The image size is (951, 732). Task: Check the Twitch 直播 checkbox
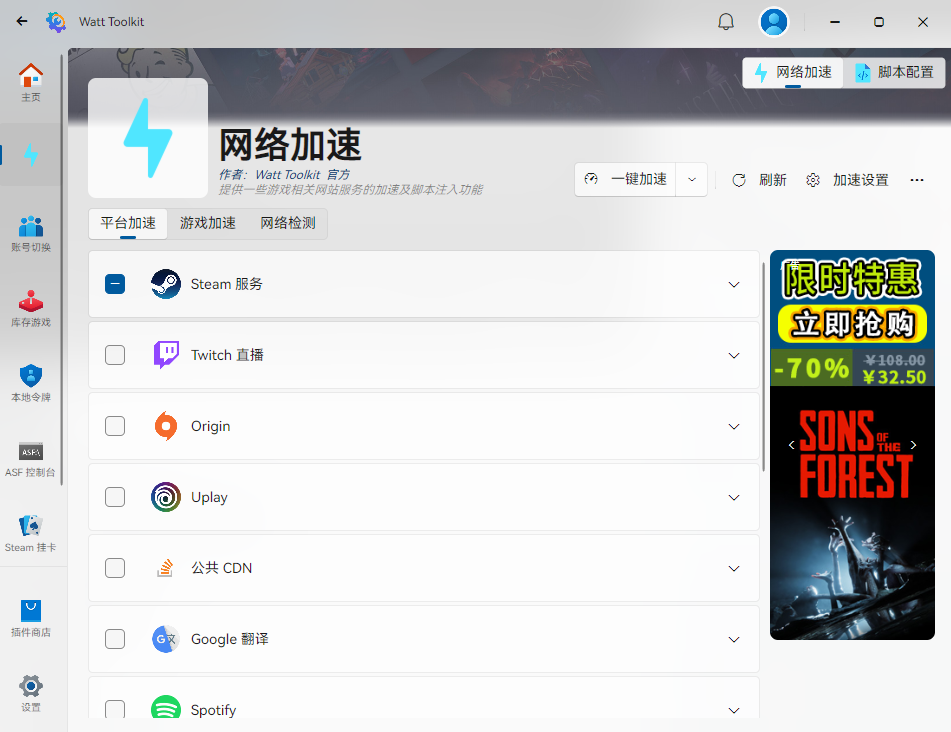pyautogui.click(x=115, y=355)
